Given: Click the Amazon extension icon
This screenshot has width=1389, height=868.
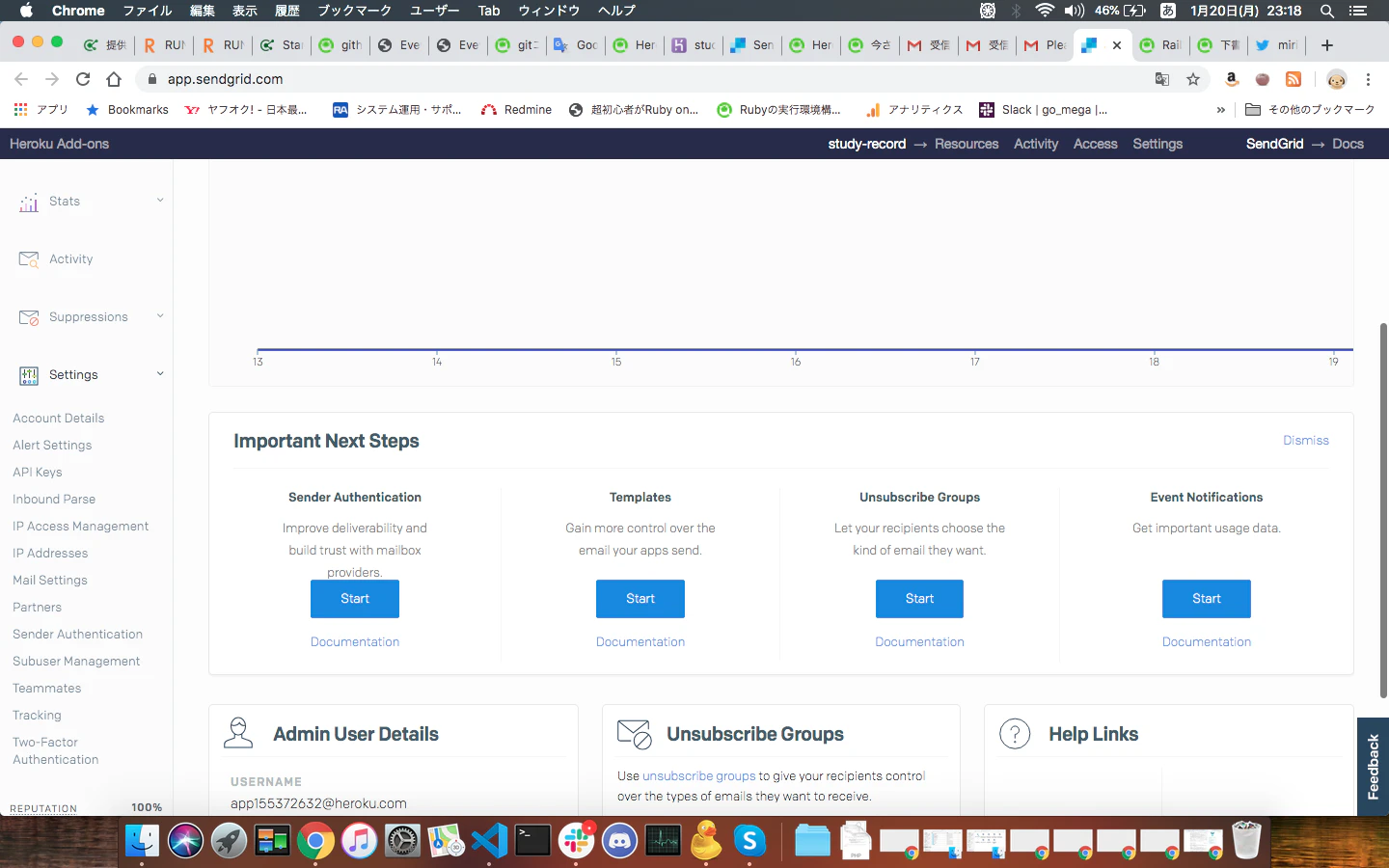Looking at the screenshot, I should point(1232,79).
